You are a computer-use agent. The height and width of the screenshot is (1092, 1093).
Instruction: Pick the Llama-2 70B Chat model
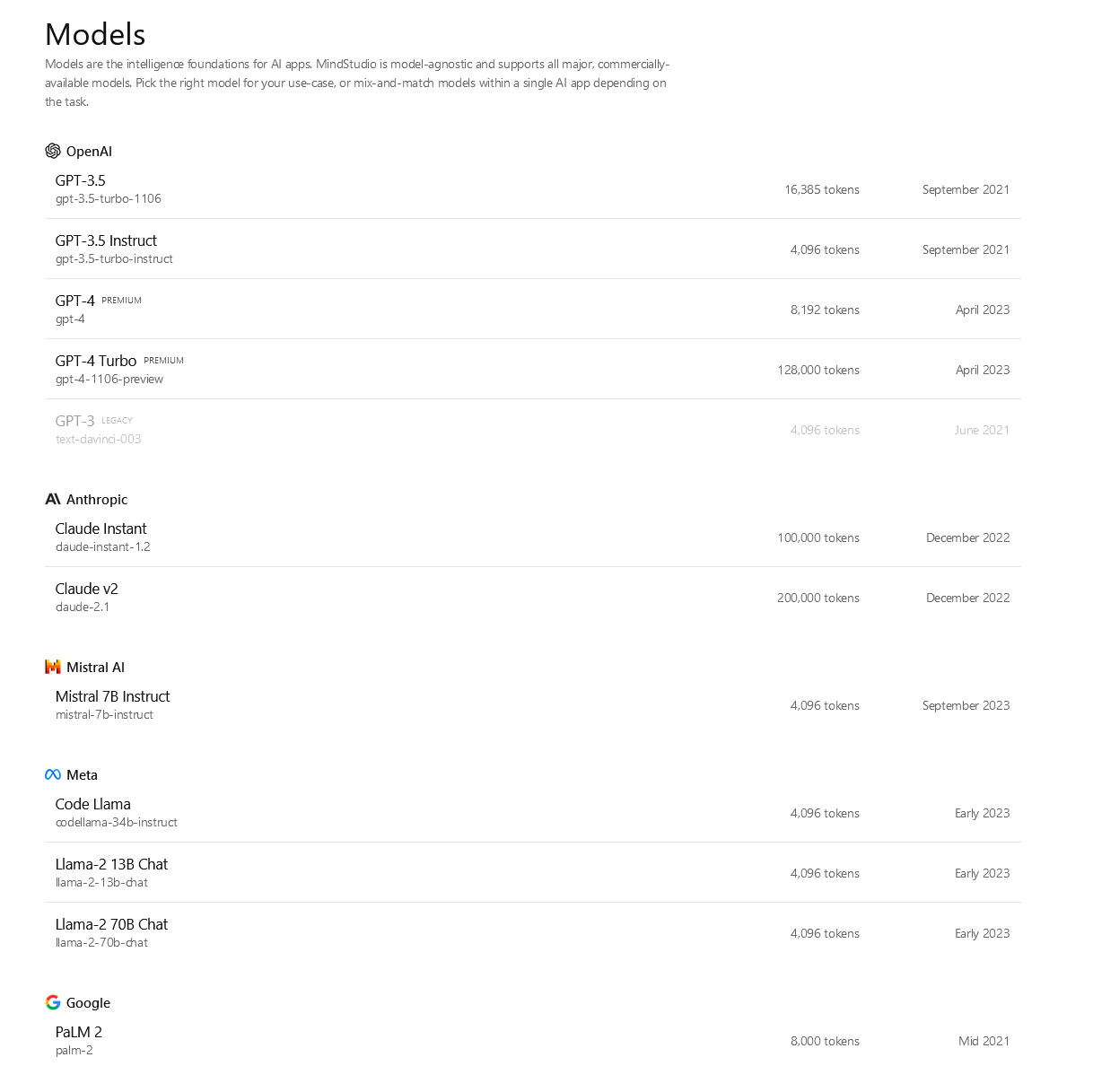click(533, 933)
